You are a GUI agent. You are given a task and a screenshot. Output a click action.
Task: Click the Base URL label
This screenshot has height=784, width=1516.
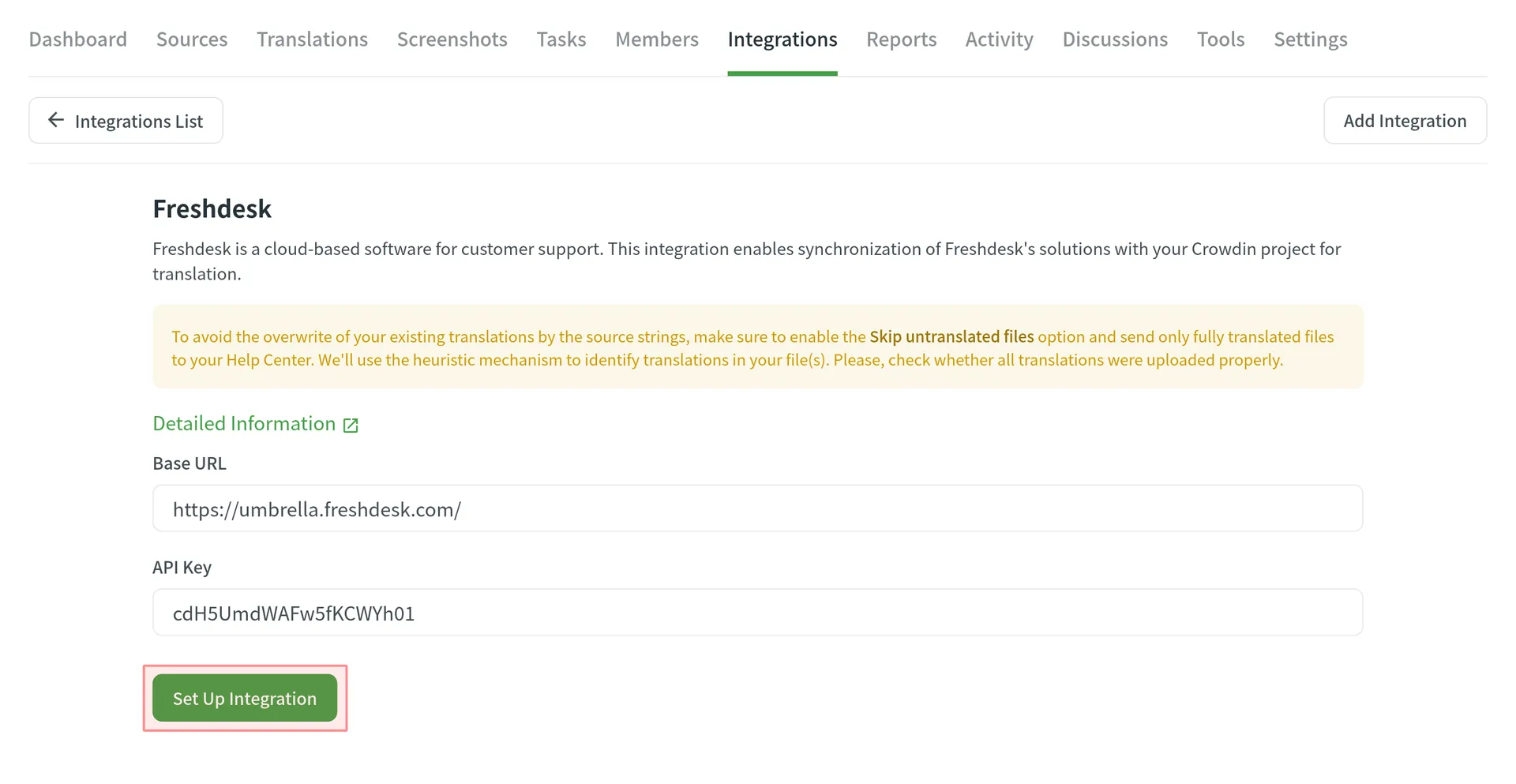click(x=189, y=463)
